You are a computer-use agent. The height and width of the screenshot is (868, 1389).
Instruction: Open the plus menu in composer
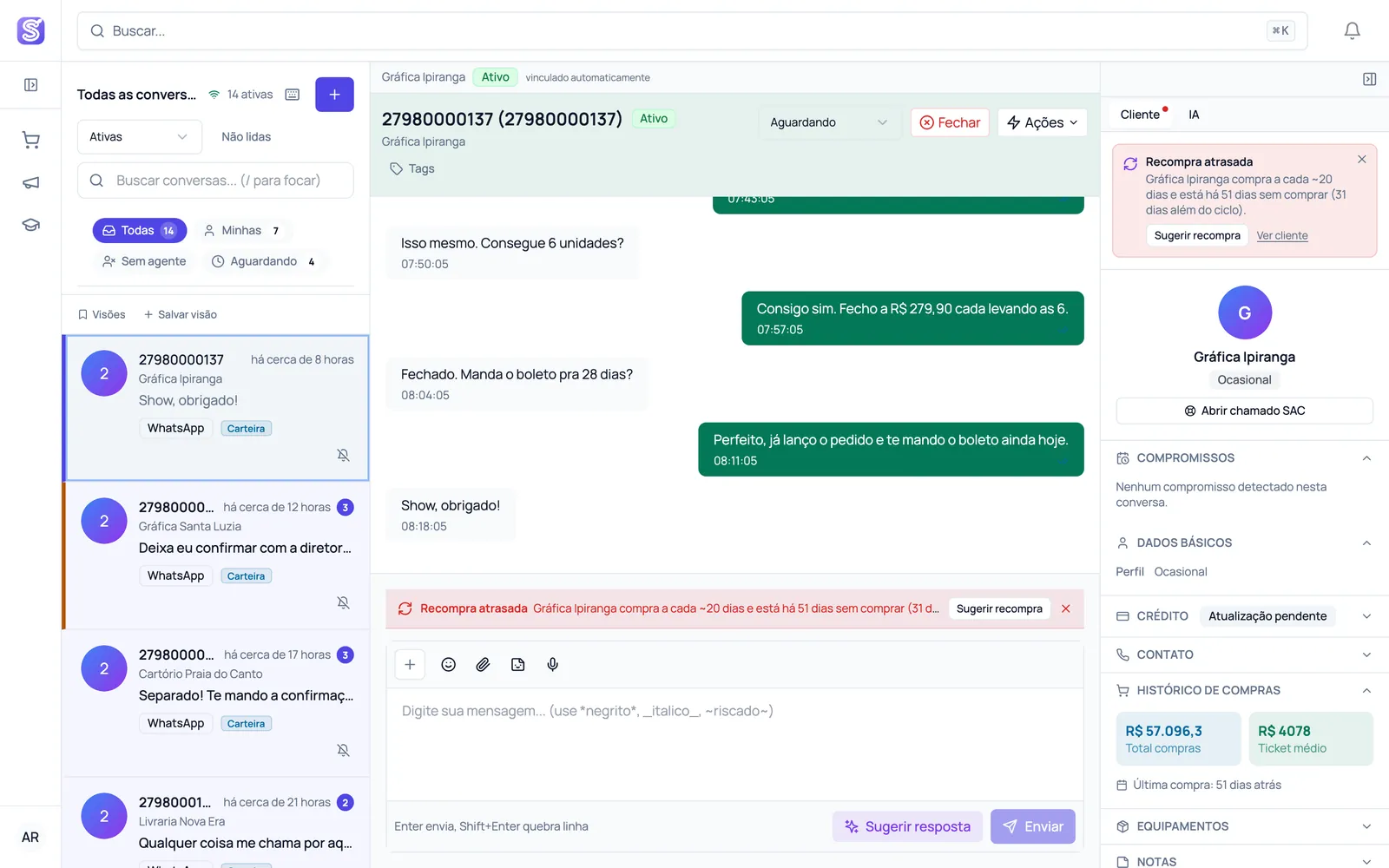410,665
